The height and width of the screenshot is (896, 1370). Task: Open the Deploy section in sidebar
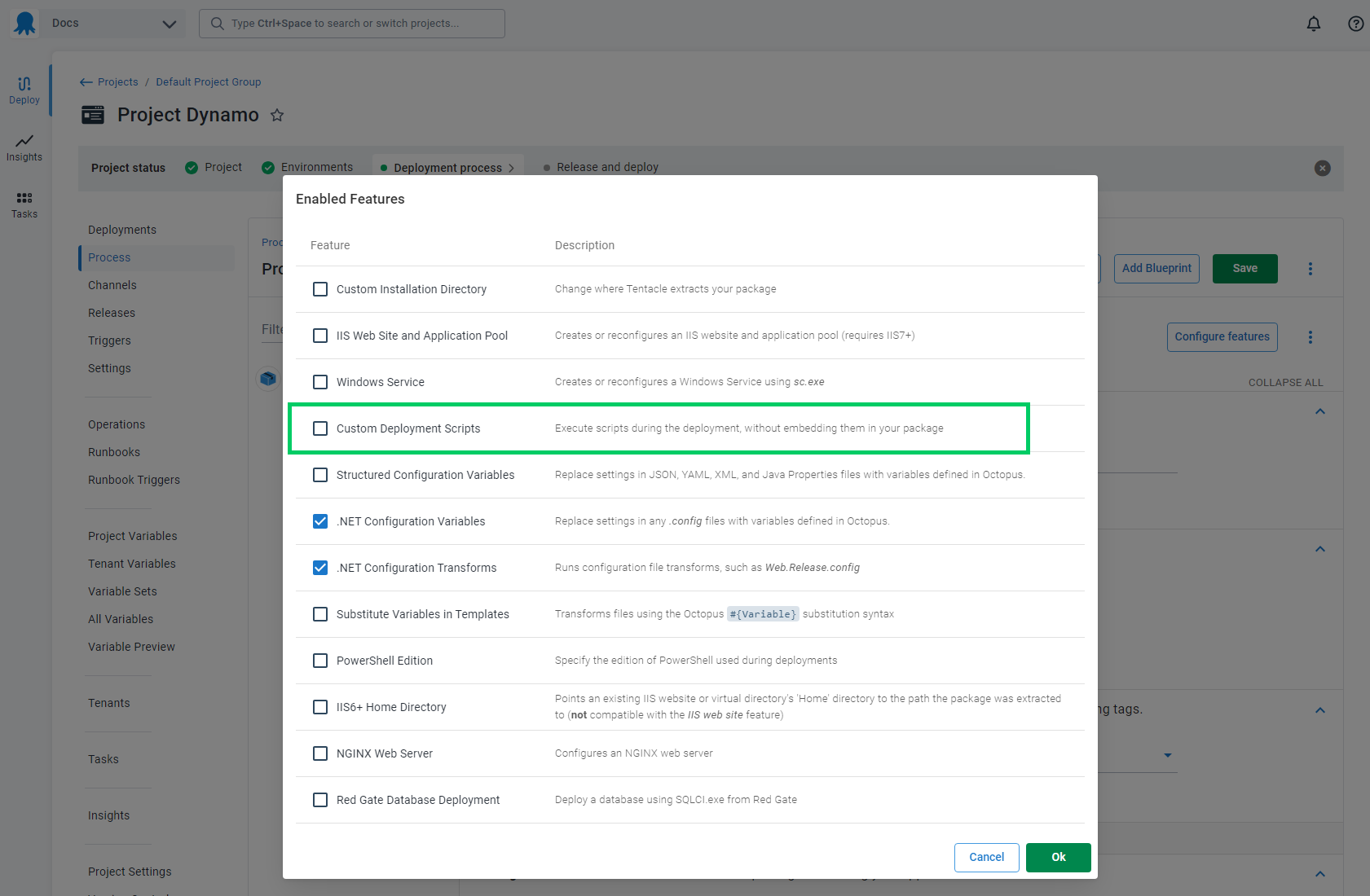[24, 90]
